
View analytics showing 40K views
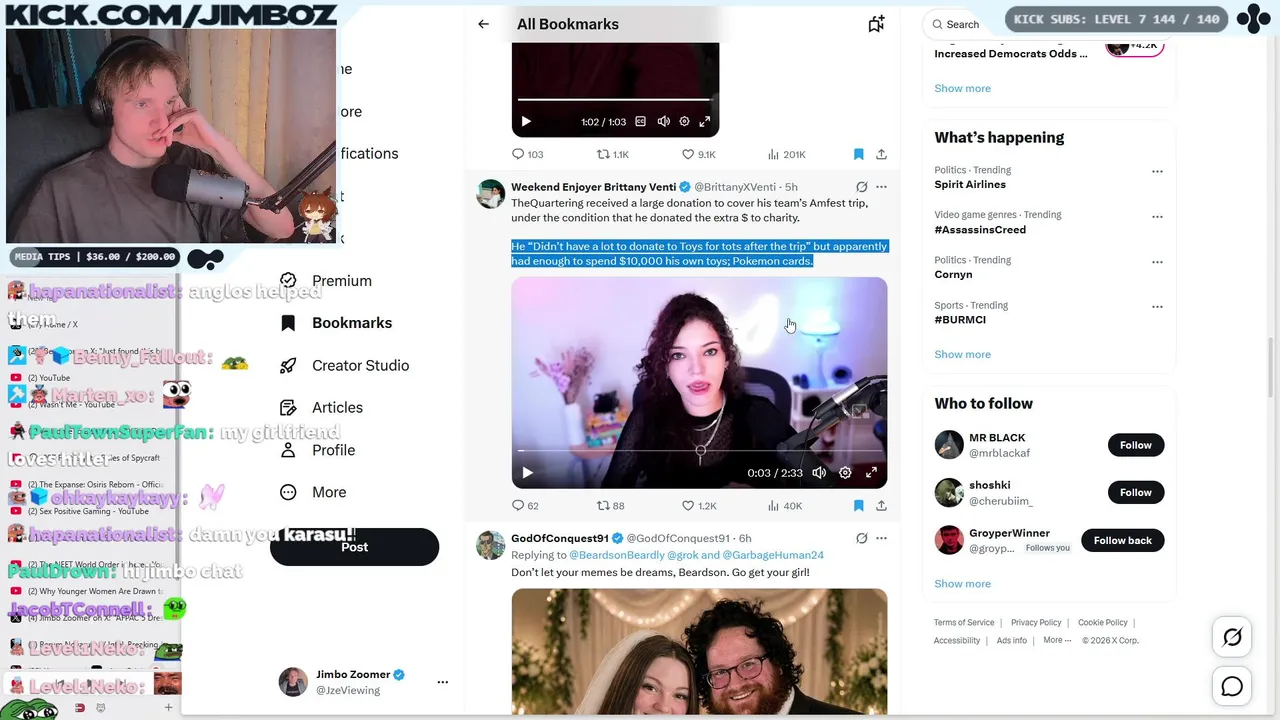785,506
